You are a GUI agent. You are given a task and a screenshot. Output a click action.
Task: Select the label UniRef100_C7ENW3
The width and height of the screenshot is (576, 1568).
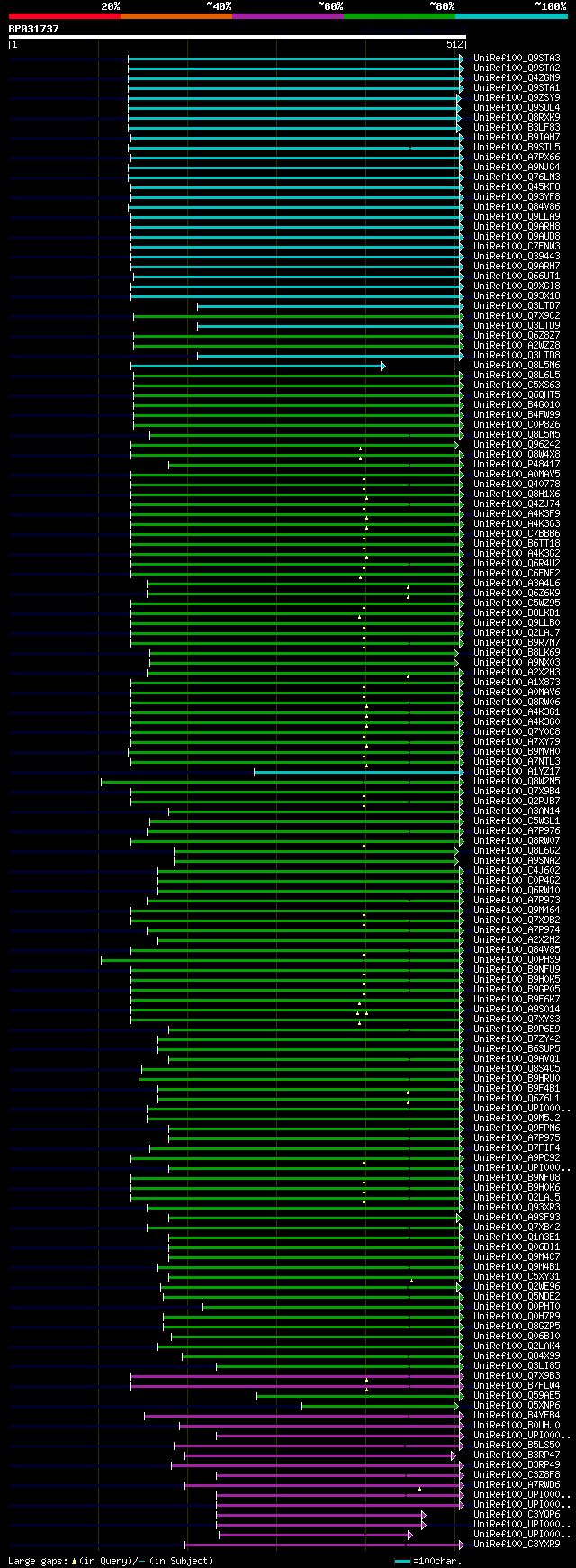517,247
